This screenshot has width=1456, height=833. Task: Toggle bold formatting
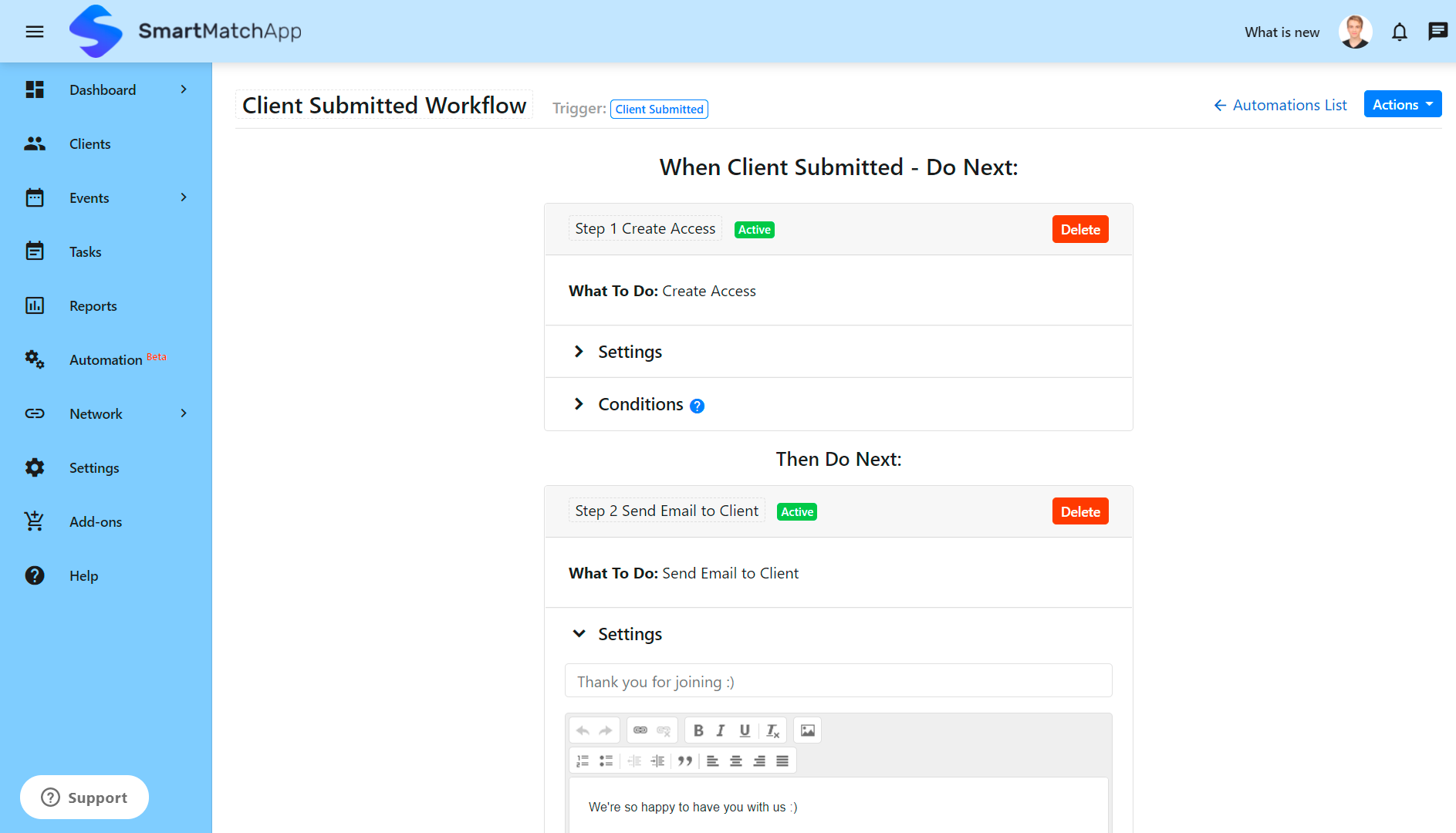point(698,730)
